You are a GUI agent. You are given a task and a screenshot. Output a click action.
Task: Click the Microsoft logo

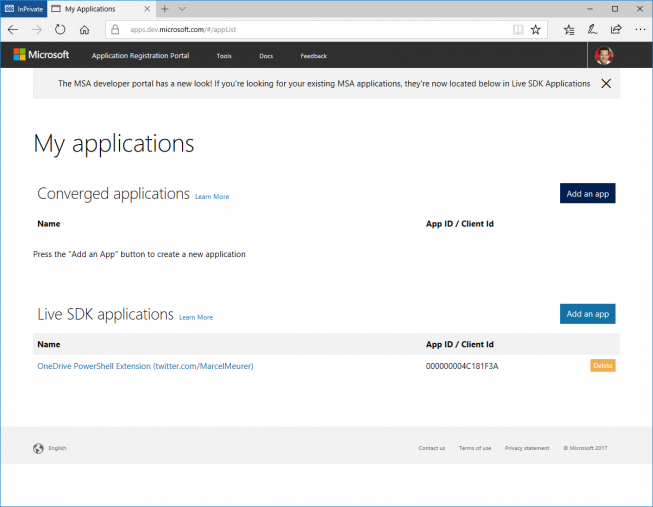[41, 55]
